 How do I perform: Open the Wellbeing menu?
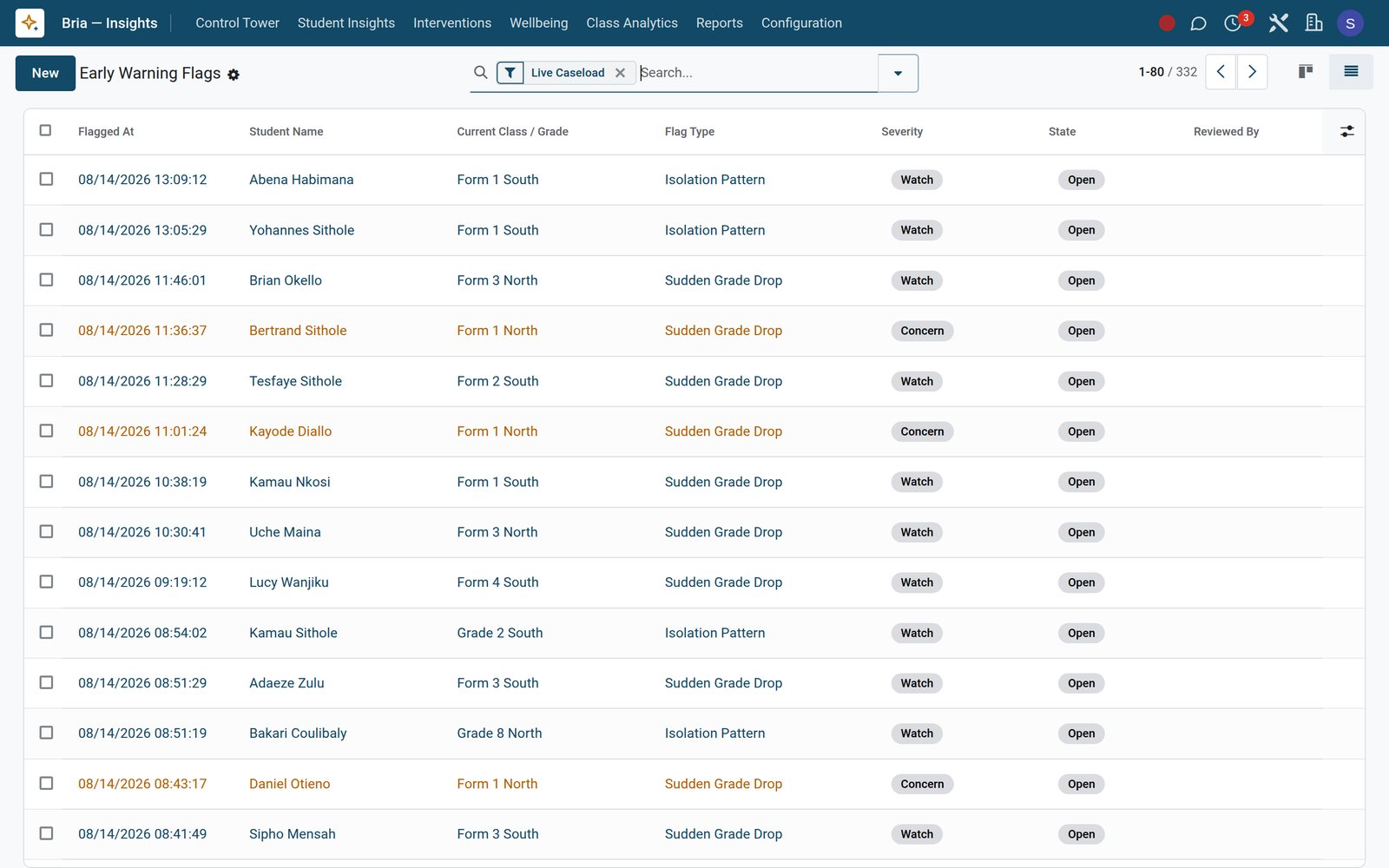[x=538, y=23]
